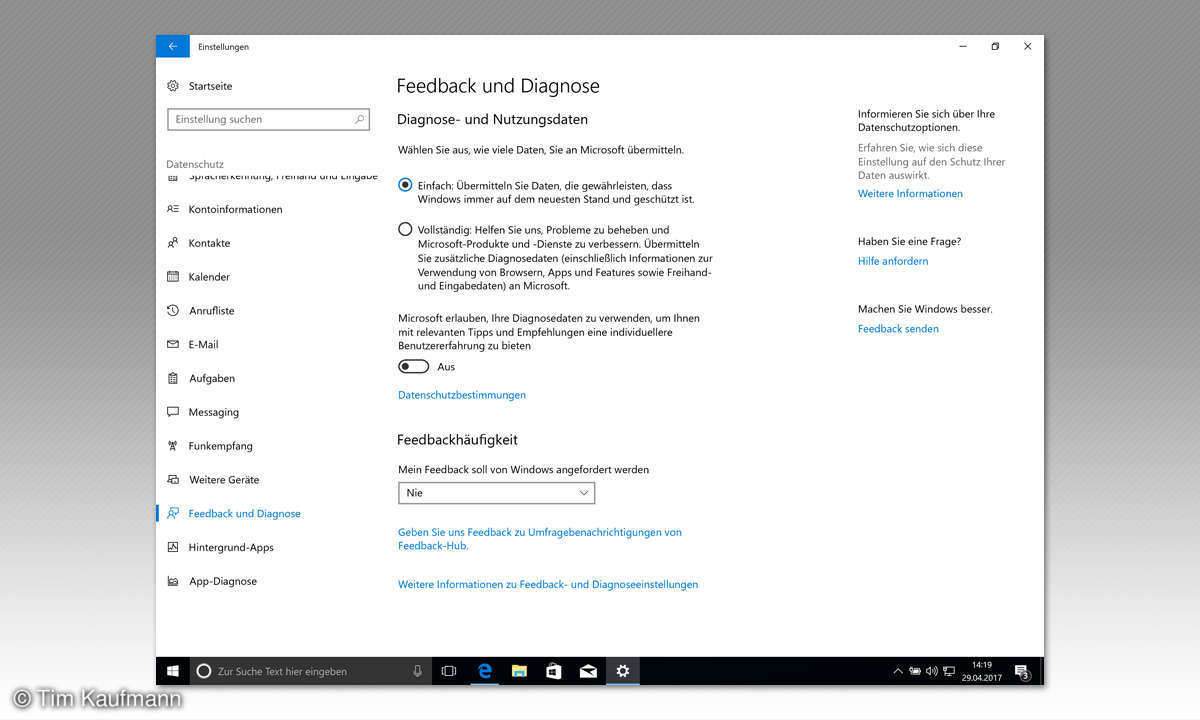
Task: Click the Aufgaben clipboard icon
Action: point(173,378)
